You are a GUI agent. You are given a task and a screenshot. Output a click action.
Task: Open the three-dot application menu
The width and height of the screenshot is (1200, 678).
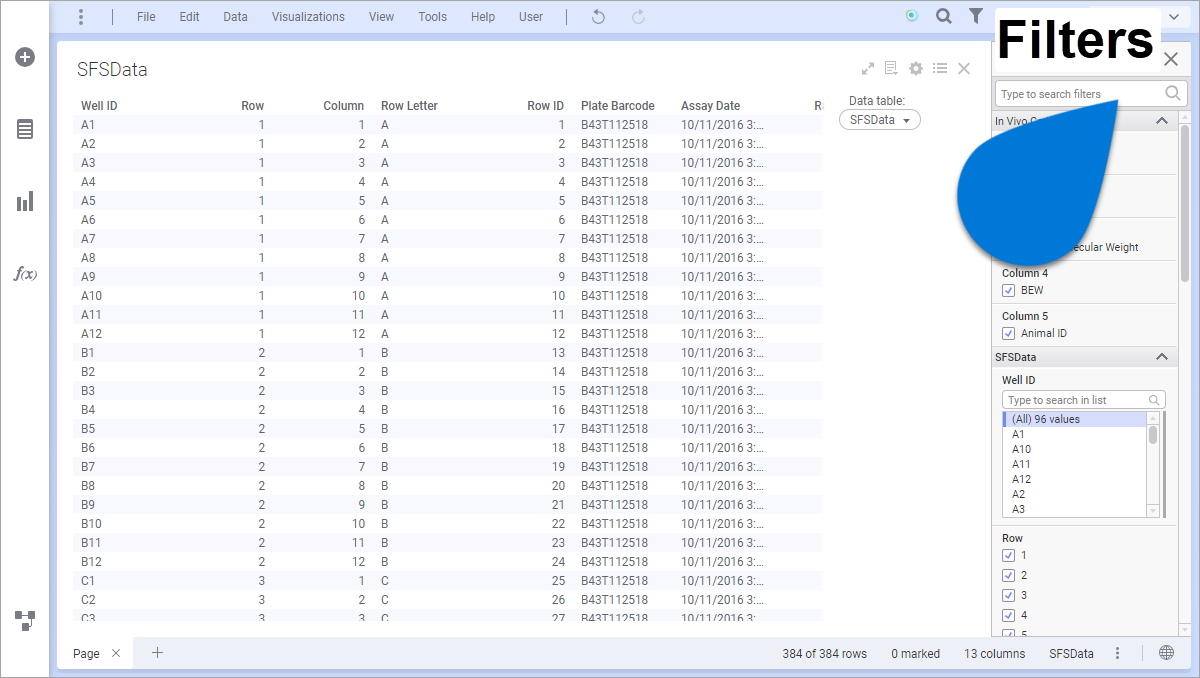81,17
